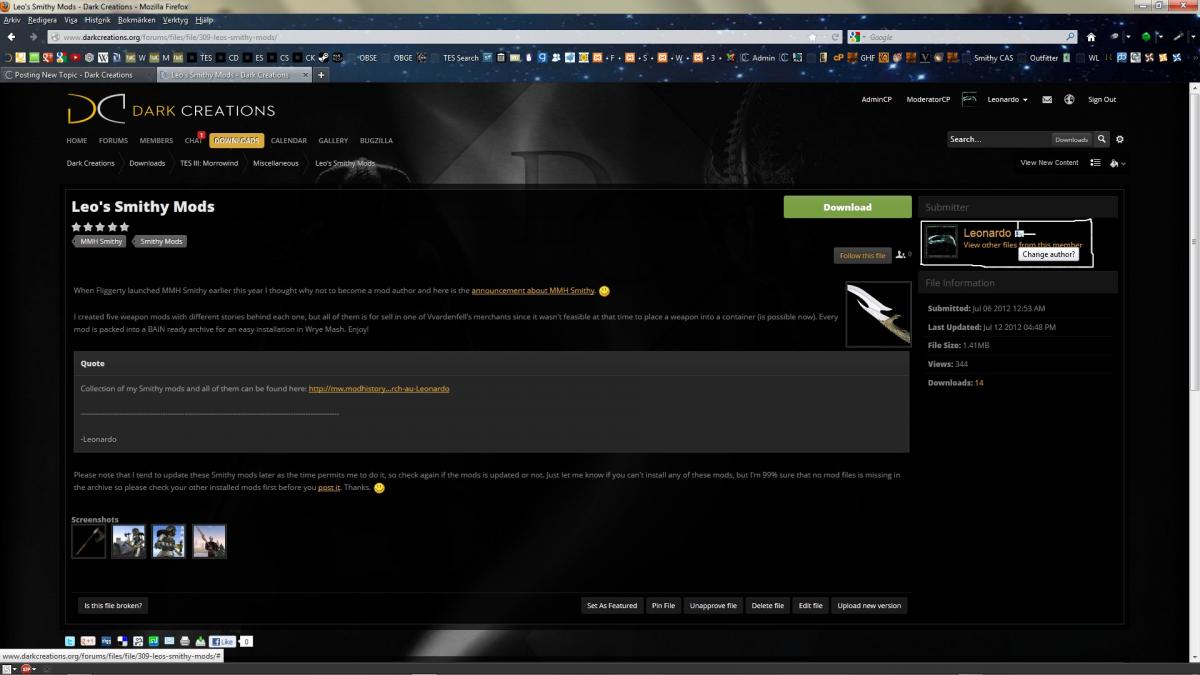Click the Pin File button
The height and width of the screenshot is (675, 1200).
coord(663,605)
